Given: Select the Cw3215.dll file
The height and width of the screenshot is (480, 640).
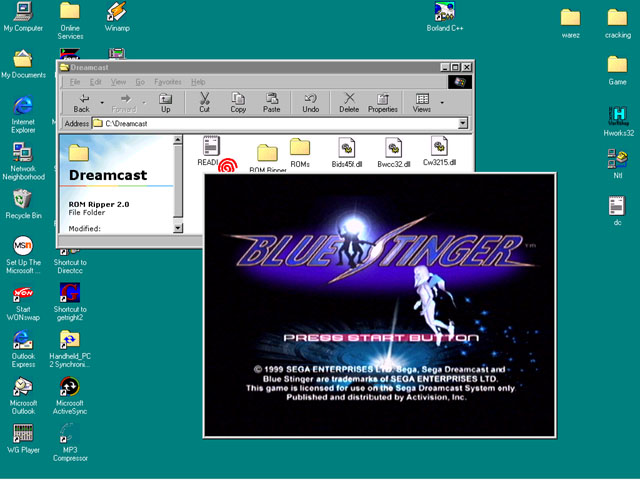Looking at the screenshot, I should tap(439, 151).
